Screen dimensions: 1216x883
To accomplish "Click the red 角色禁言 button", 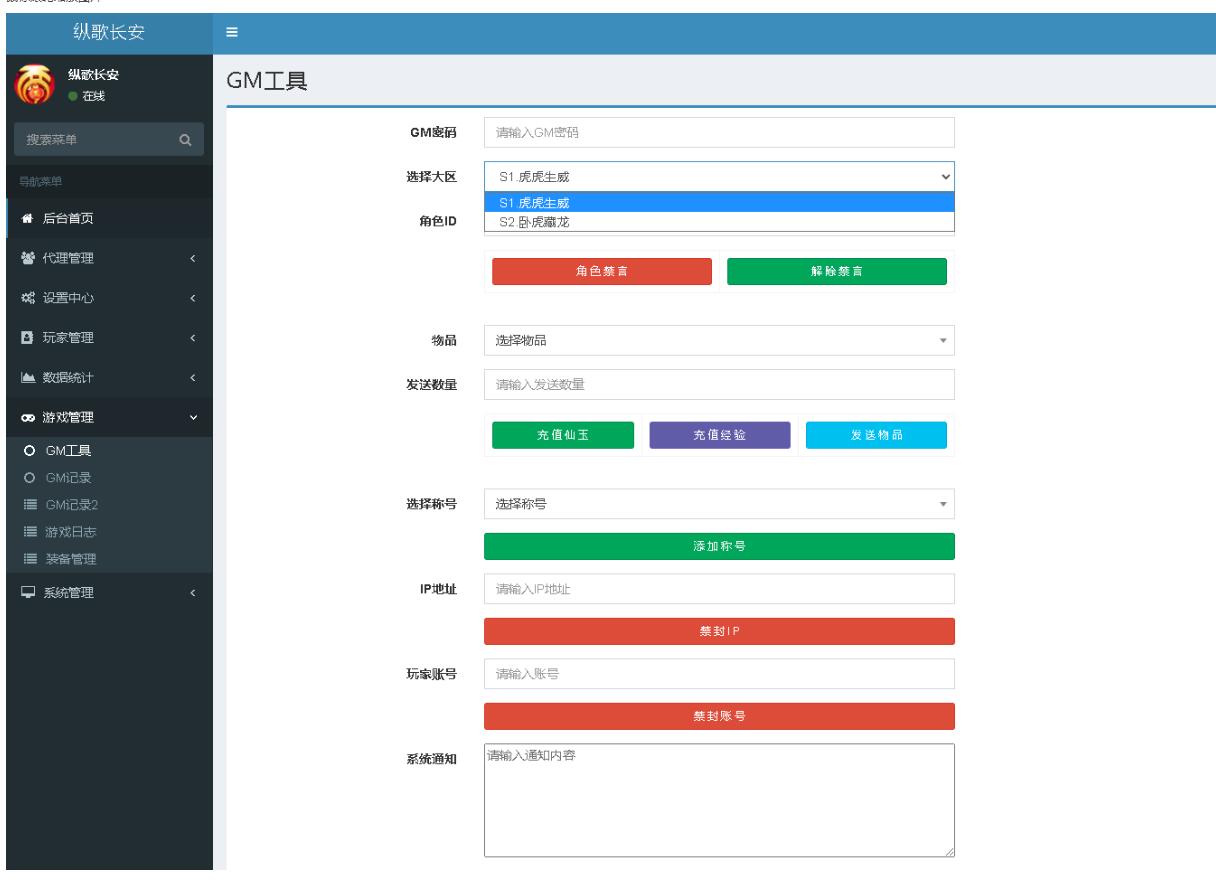I will tap(602, 272).
